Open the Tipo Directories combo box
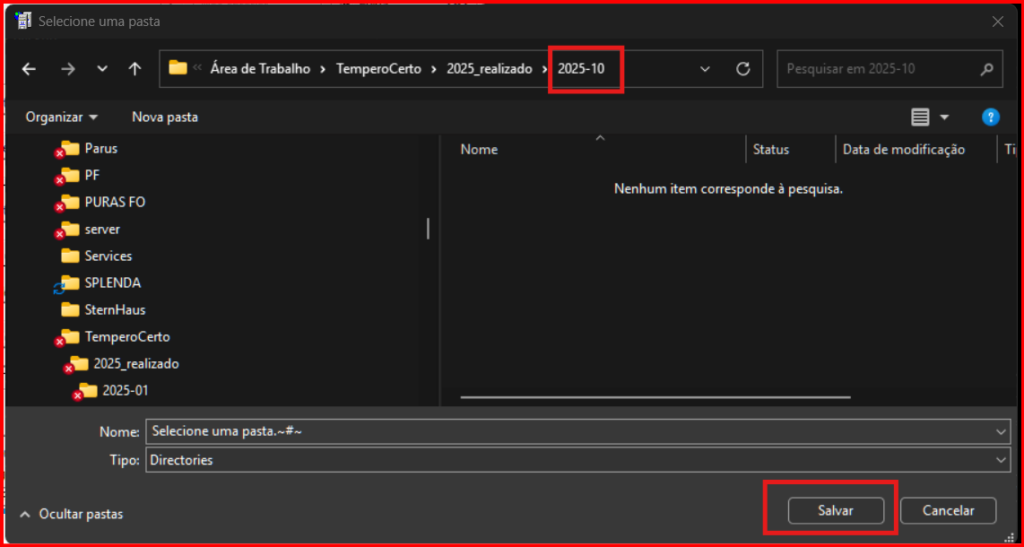 [x=578, y=460]
